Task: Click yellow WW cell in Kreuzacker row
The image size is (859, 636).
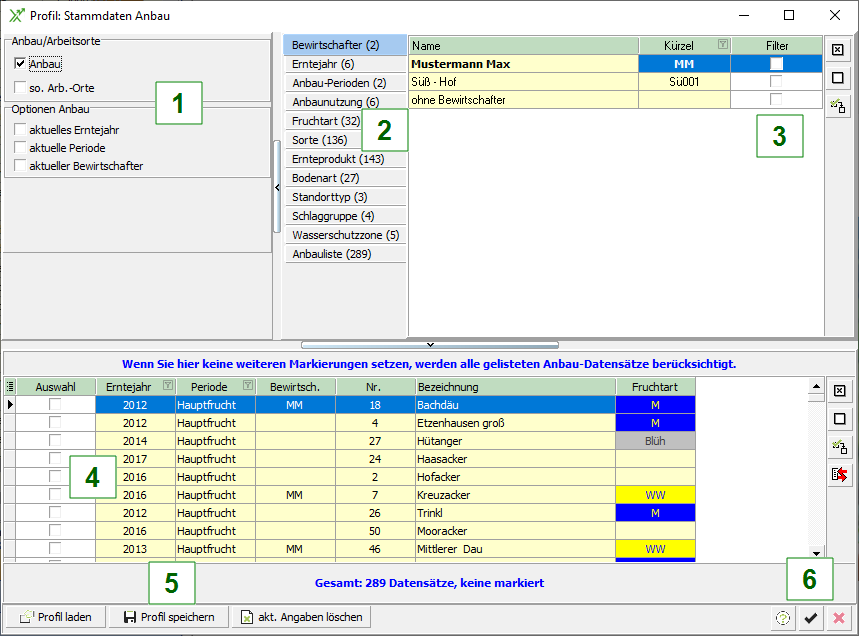Action: point(655,495)
